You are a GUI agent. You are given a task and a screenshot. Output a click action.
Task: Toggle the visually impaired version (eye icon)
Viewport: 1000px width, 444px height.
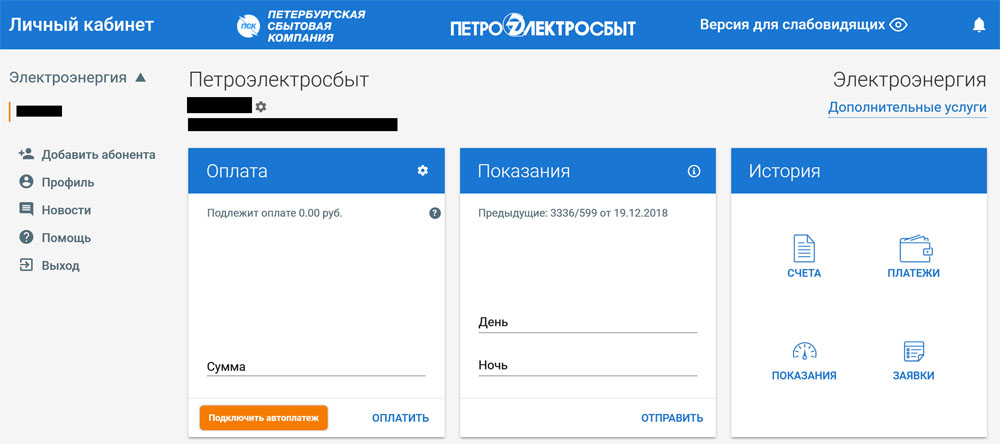pos(898,25)
